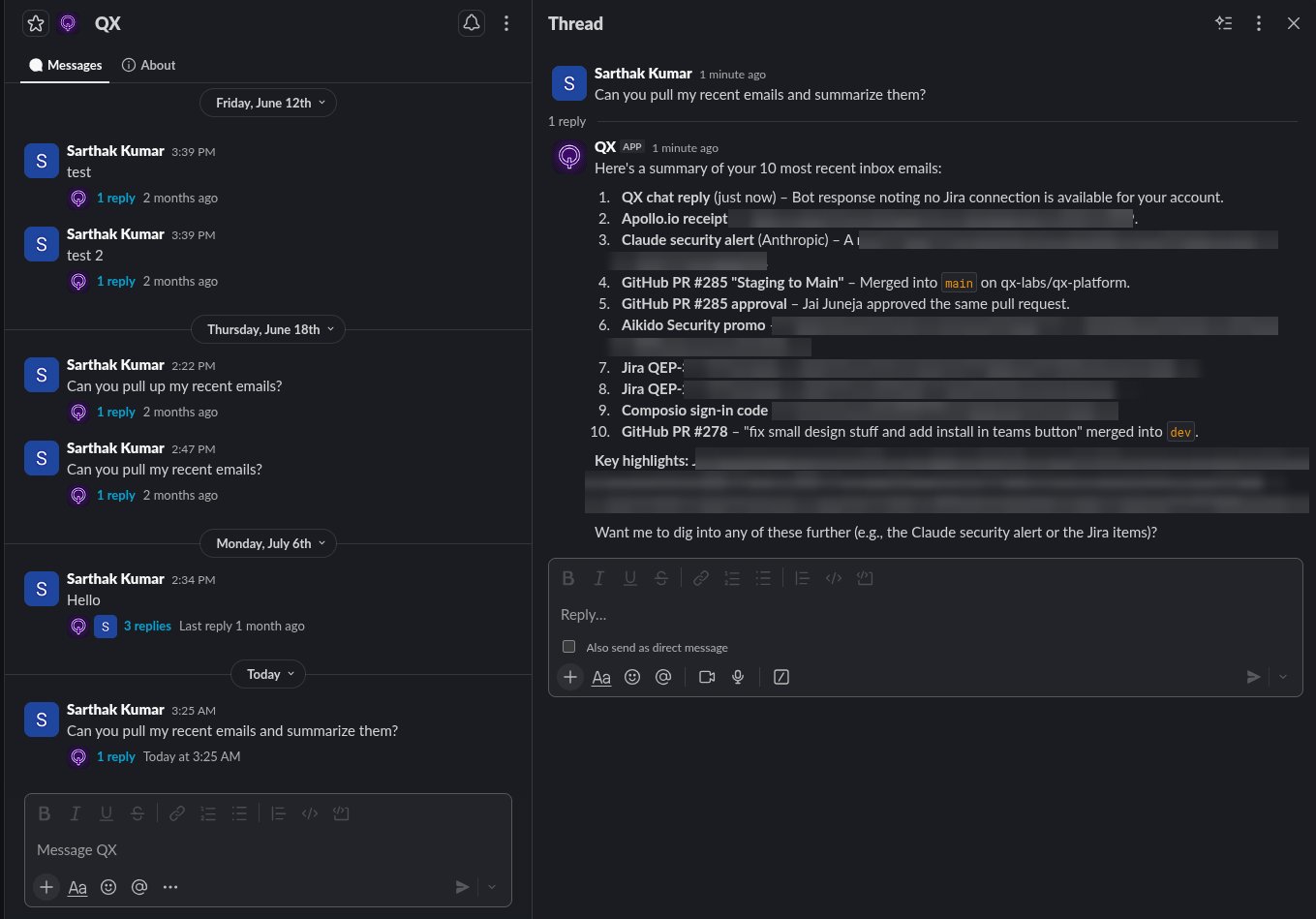Insert a link in the thread reply

[x=701, y=578]
